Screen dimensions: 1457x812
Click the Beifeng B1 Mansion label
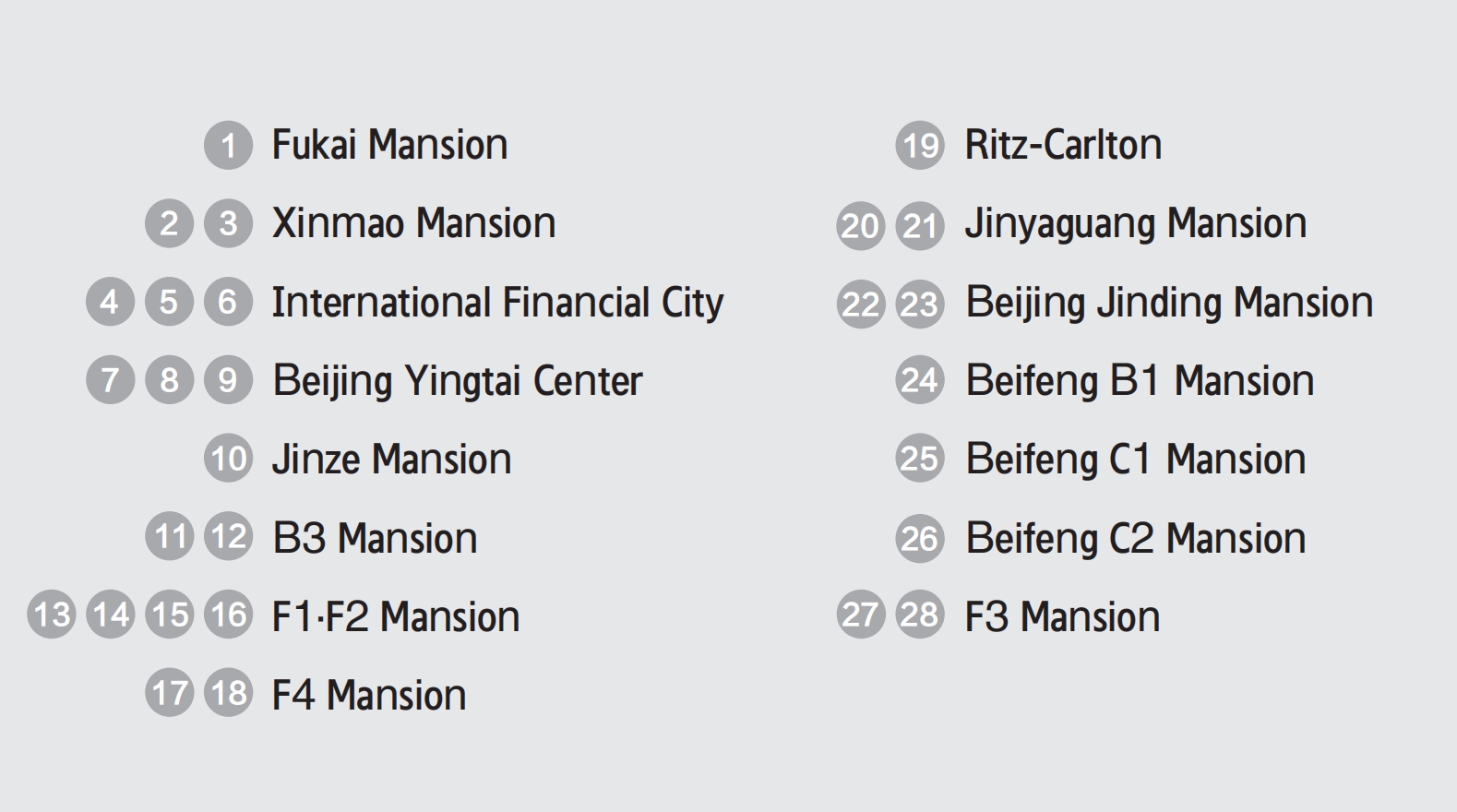click(x=1140, y=381)
